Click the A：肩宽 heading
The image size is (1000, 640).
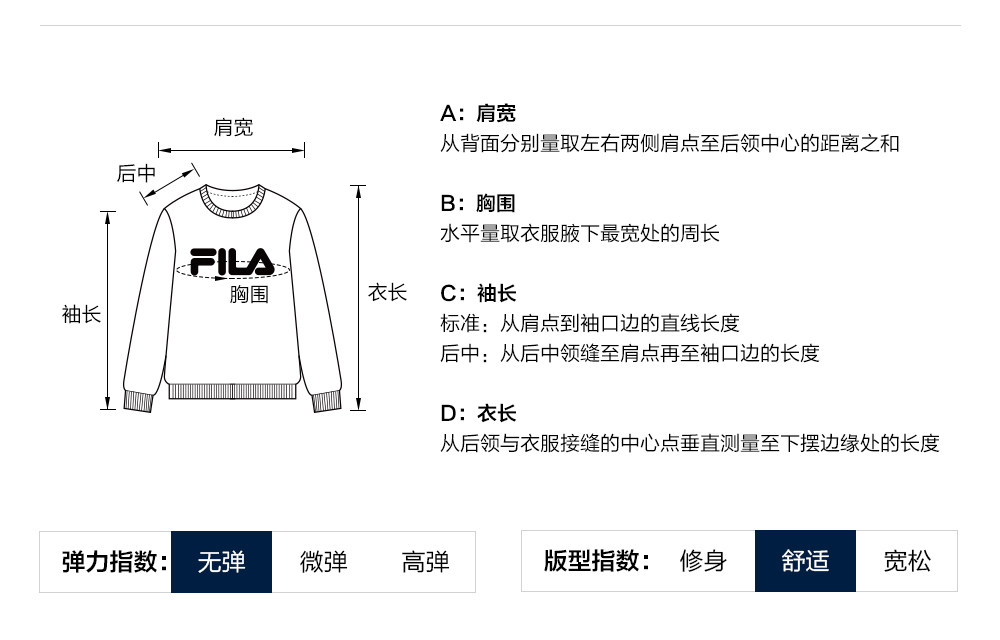478,113
